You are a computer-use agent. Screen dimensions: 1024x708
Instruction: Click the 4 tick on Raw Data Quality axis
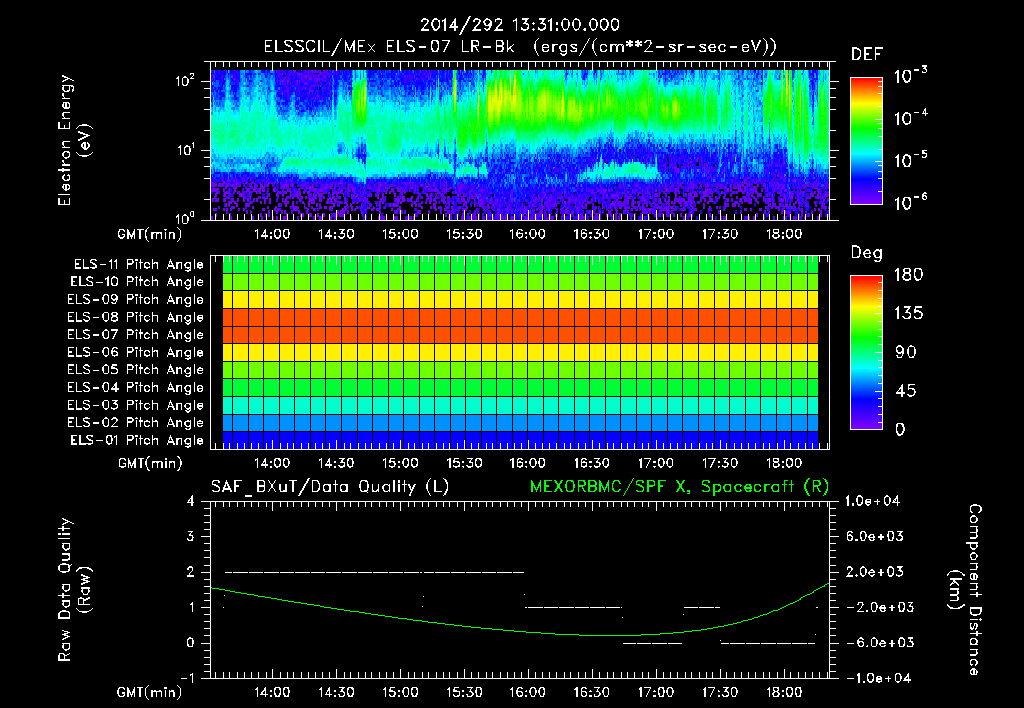pyautogui.click(x=191, y=501)
